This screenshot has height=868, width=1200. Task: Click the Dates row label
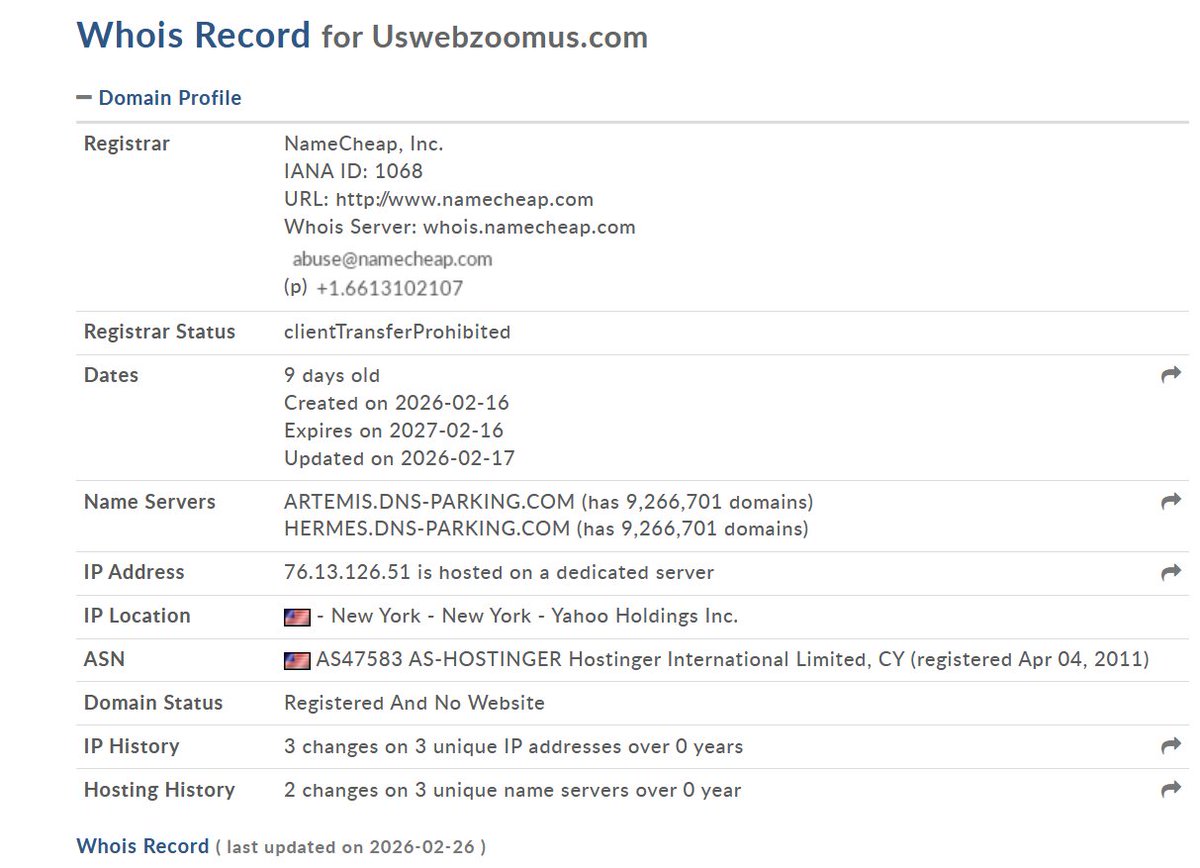pos(111,376)
